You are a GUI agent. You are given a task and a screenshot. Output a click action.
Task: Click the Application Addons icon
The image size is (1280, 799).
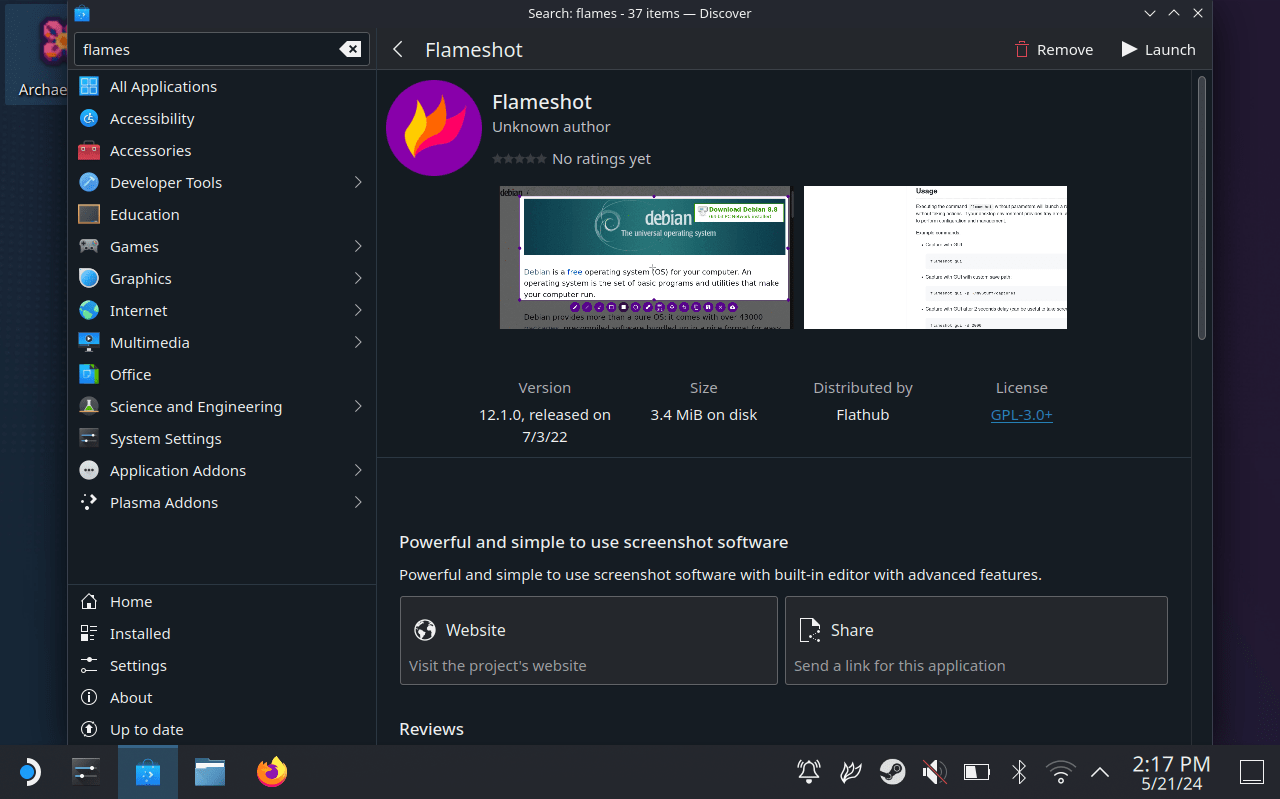(x=89, y=470)
